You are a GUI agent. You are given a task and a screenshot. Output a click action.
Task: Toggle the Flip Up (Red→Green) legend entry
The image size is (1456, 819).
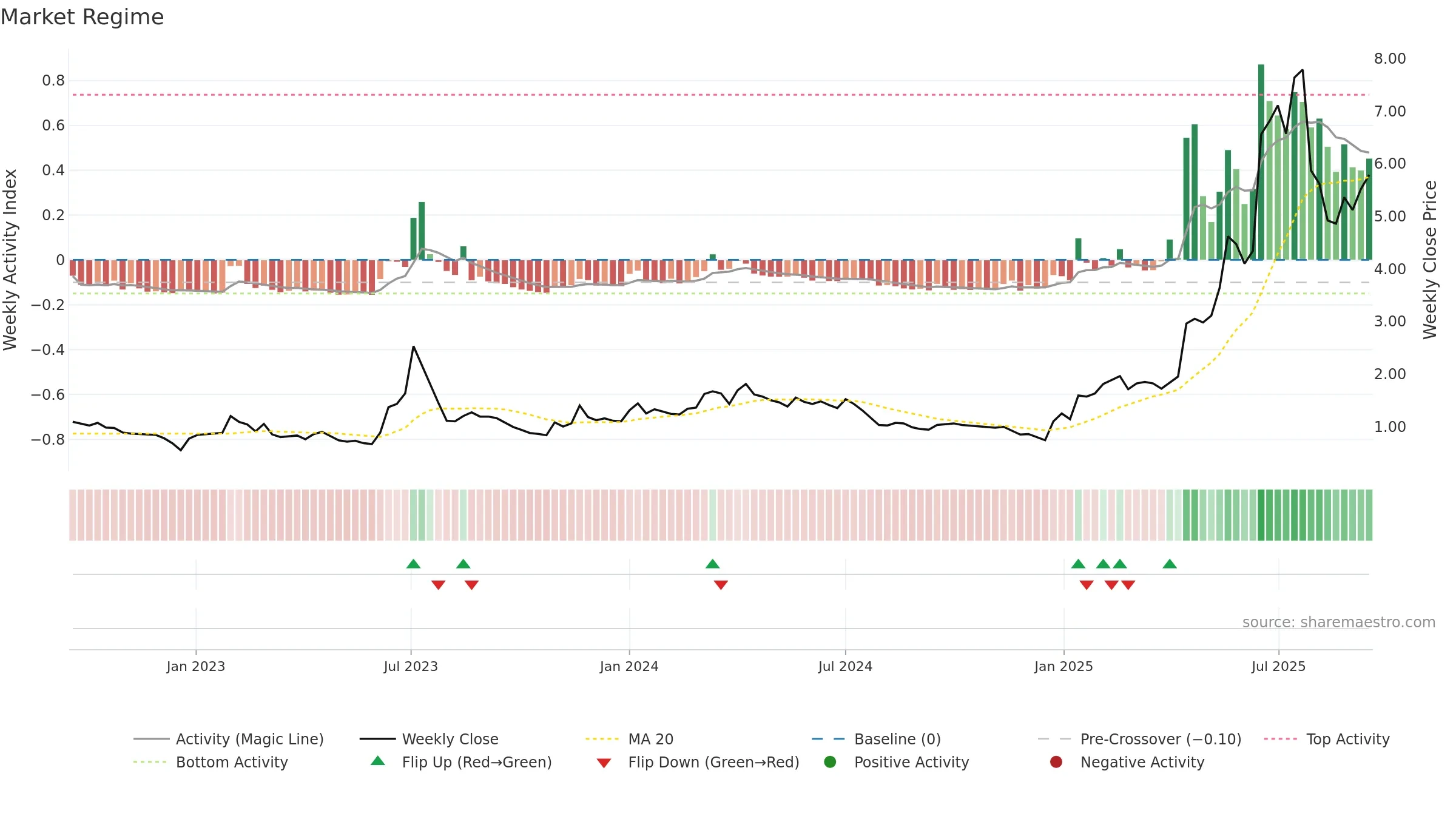461,762
